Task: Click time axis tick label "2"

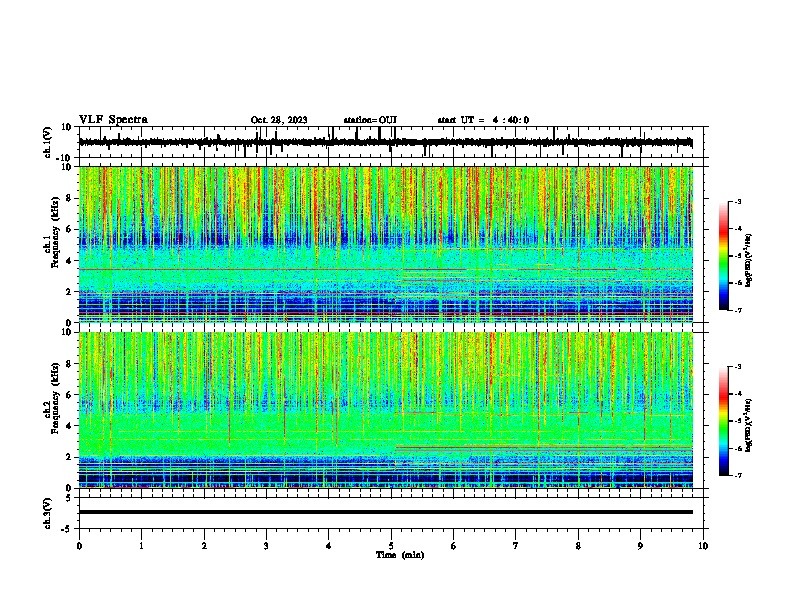Action: [204, 546]
